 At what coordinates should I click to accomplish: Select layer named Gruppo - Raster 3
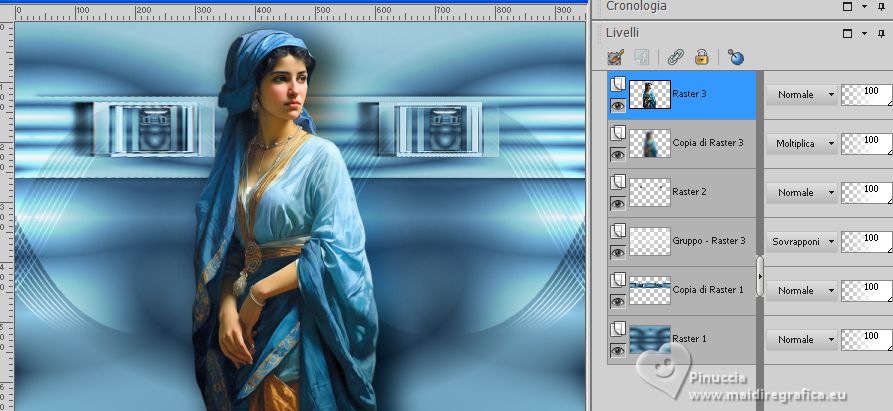709,241
